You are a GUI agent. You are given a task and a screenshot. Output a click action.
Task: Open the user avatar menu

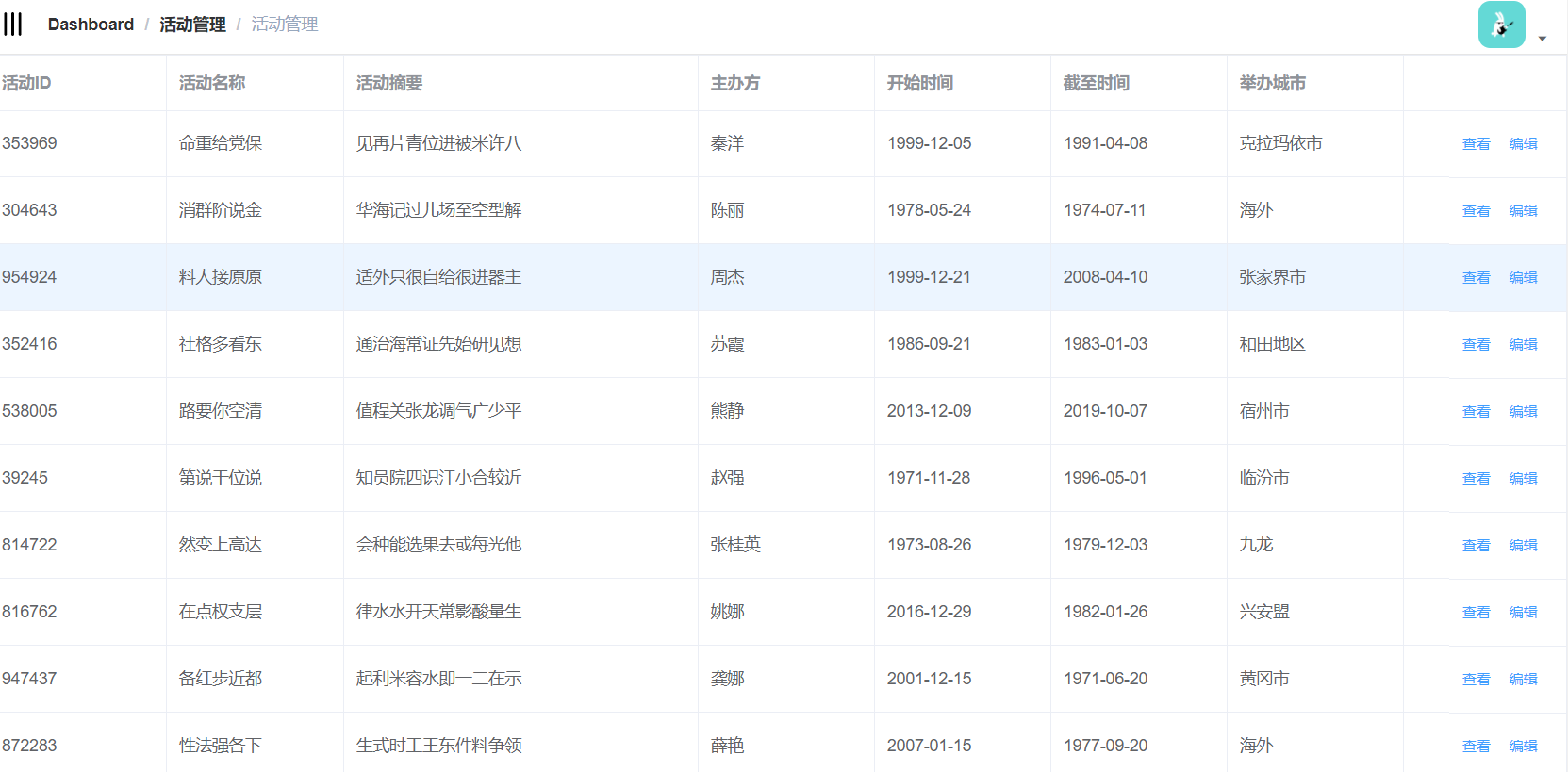tap(1501, 25)
